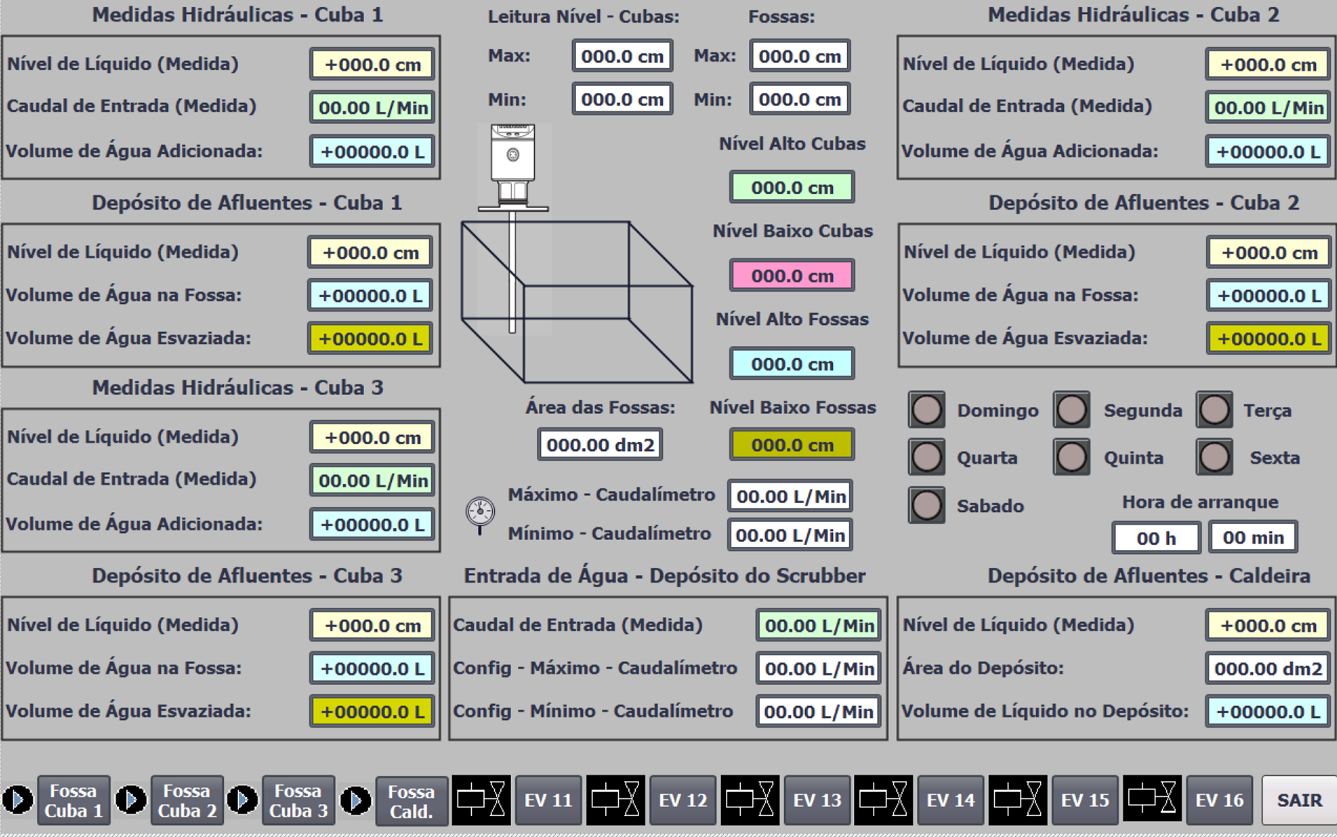The image size is (1337, 837).
Task: Click SAIR to exit the screen
Action: tap(1299, 800)
